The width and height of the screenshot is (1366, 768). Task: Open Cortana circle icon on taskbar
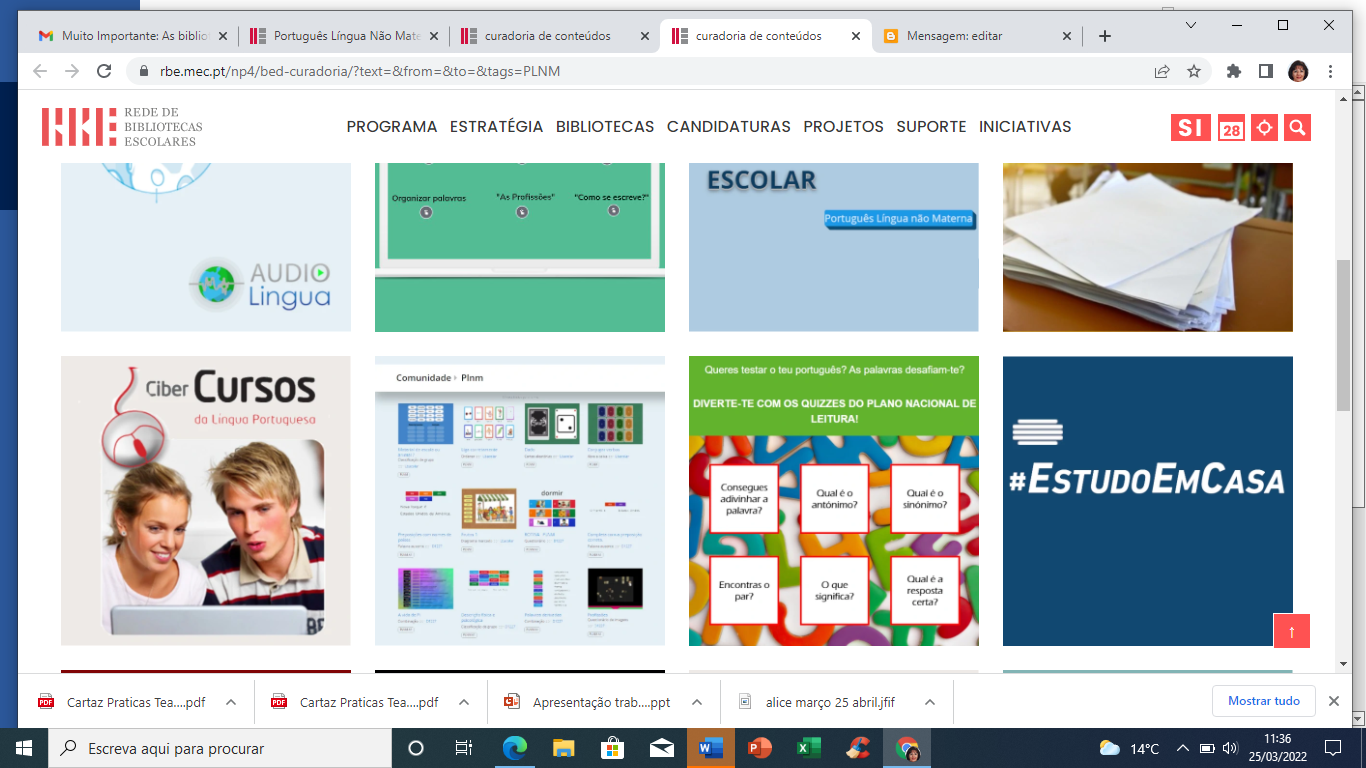click(416, 748)
